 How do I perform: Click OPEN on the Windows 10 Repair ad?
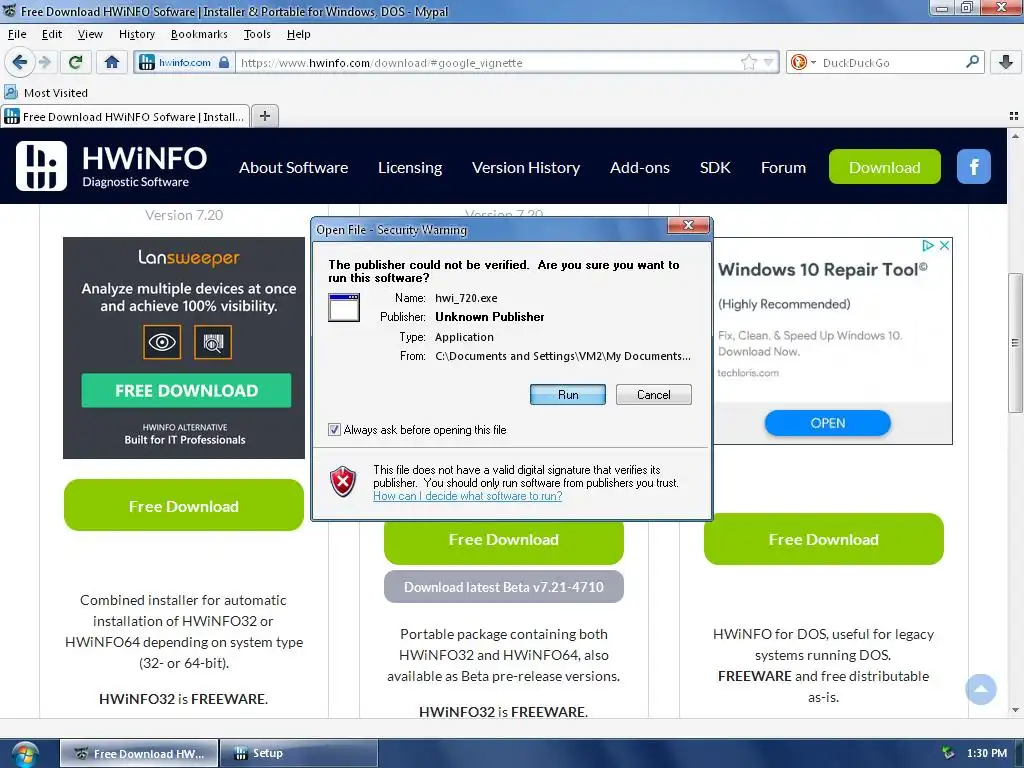pyautogui.click(x=827, y=423)
